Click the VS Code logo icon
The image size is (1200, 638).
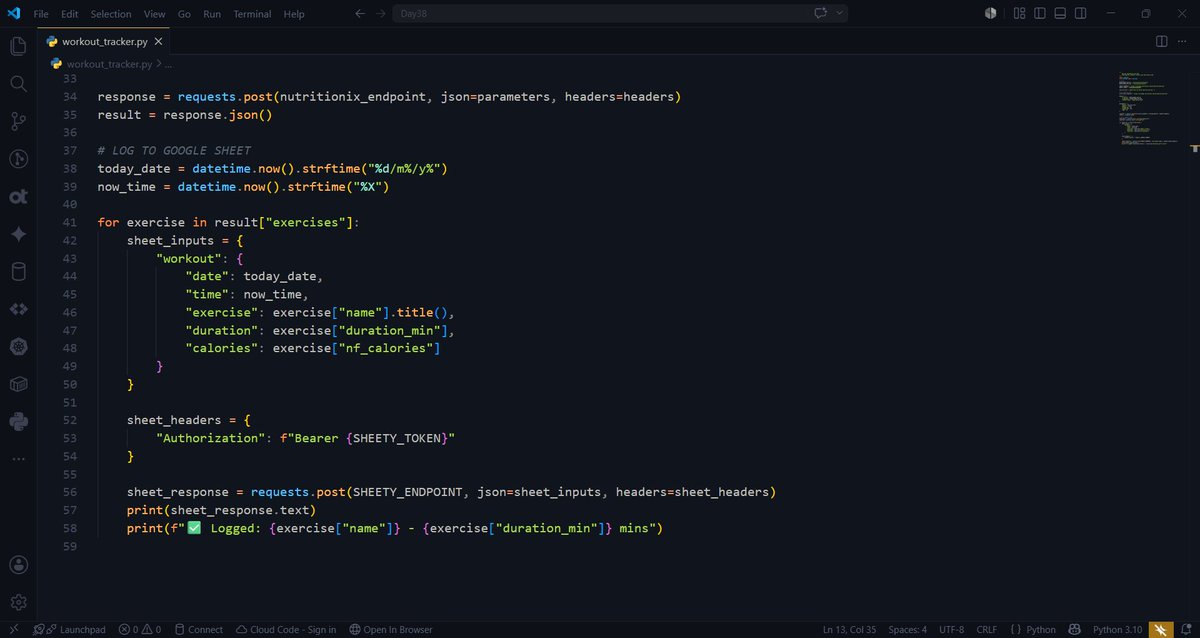point(14,14)
